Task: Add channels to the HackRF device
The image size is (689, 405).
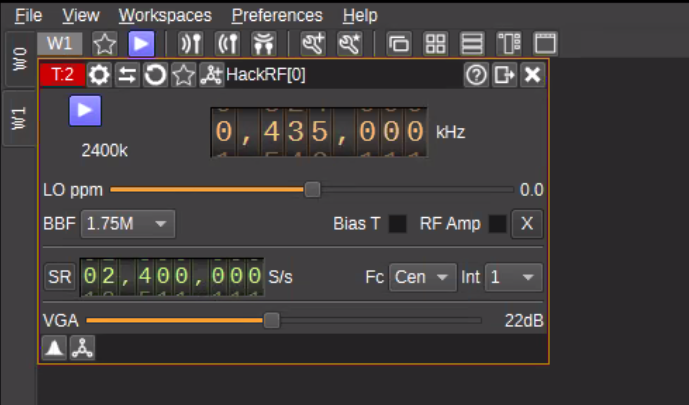Action: click(211, 75)
